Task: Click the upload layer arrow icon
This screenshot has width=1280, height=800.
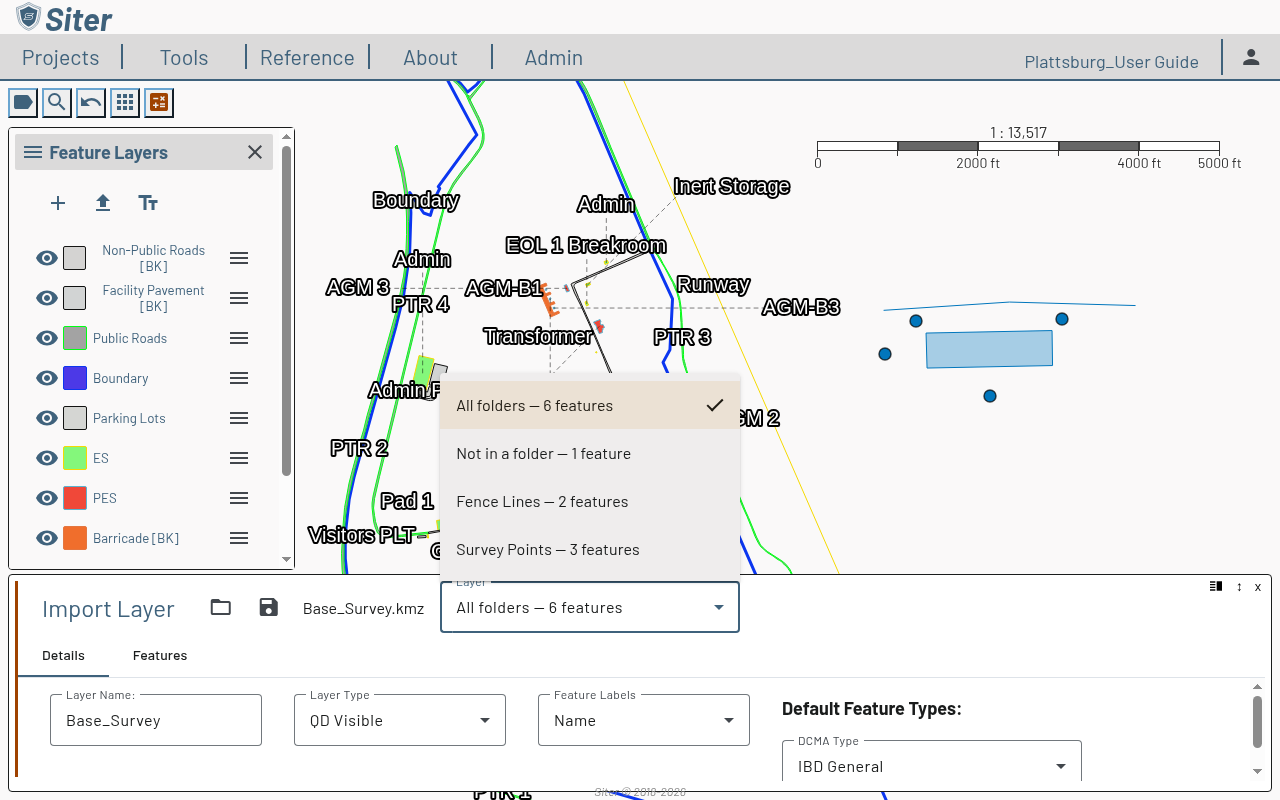Action: coord(103,203)
